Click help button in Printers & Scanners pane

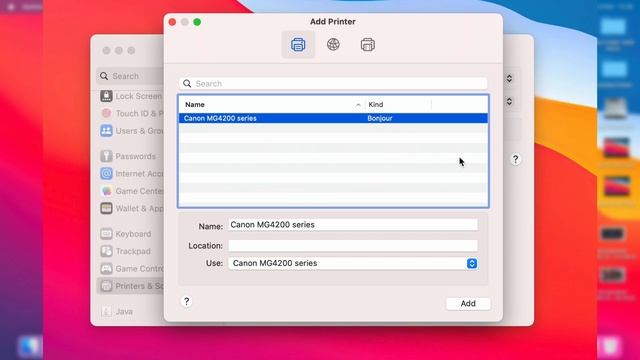pyautogui.click(x=516, y=159)
